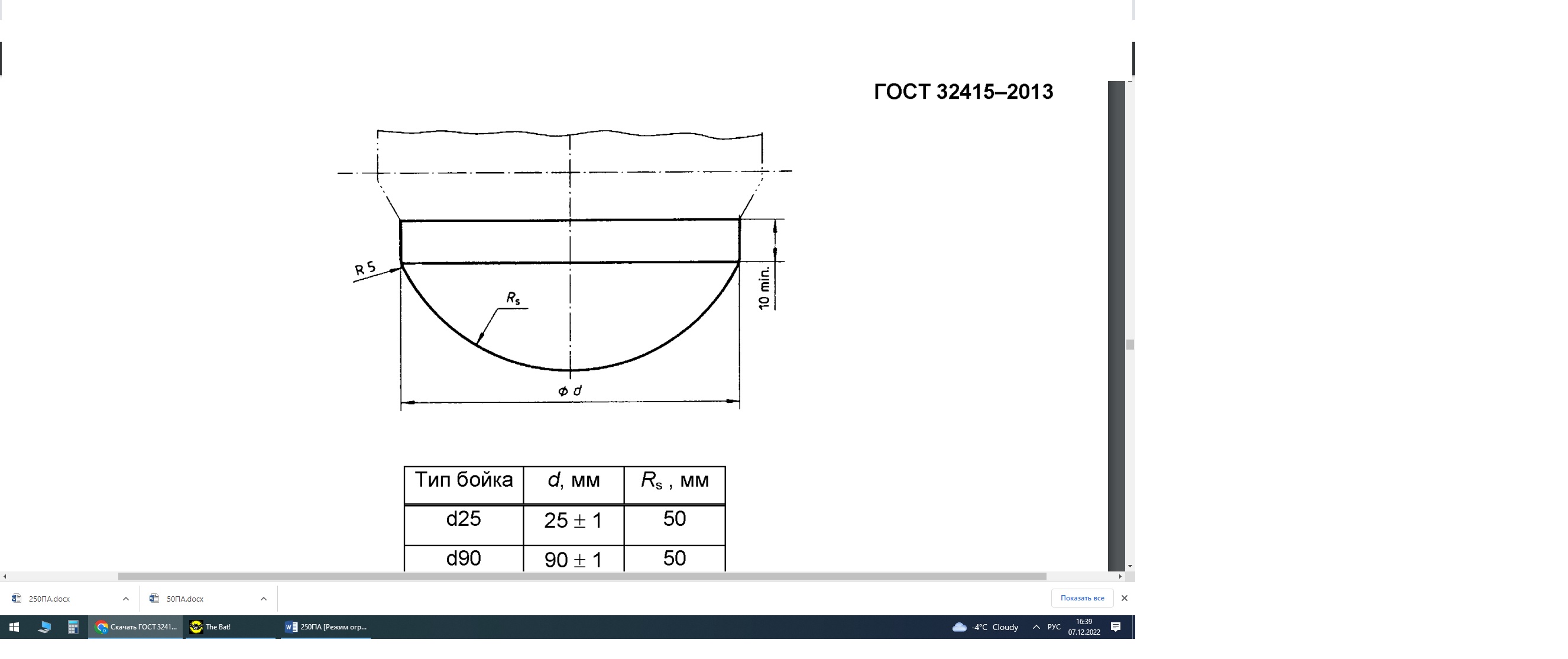Open the downloaded 50ПА.docx file

click(184, 599)
